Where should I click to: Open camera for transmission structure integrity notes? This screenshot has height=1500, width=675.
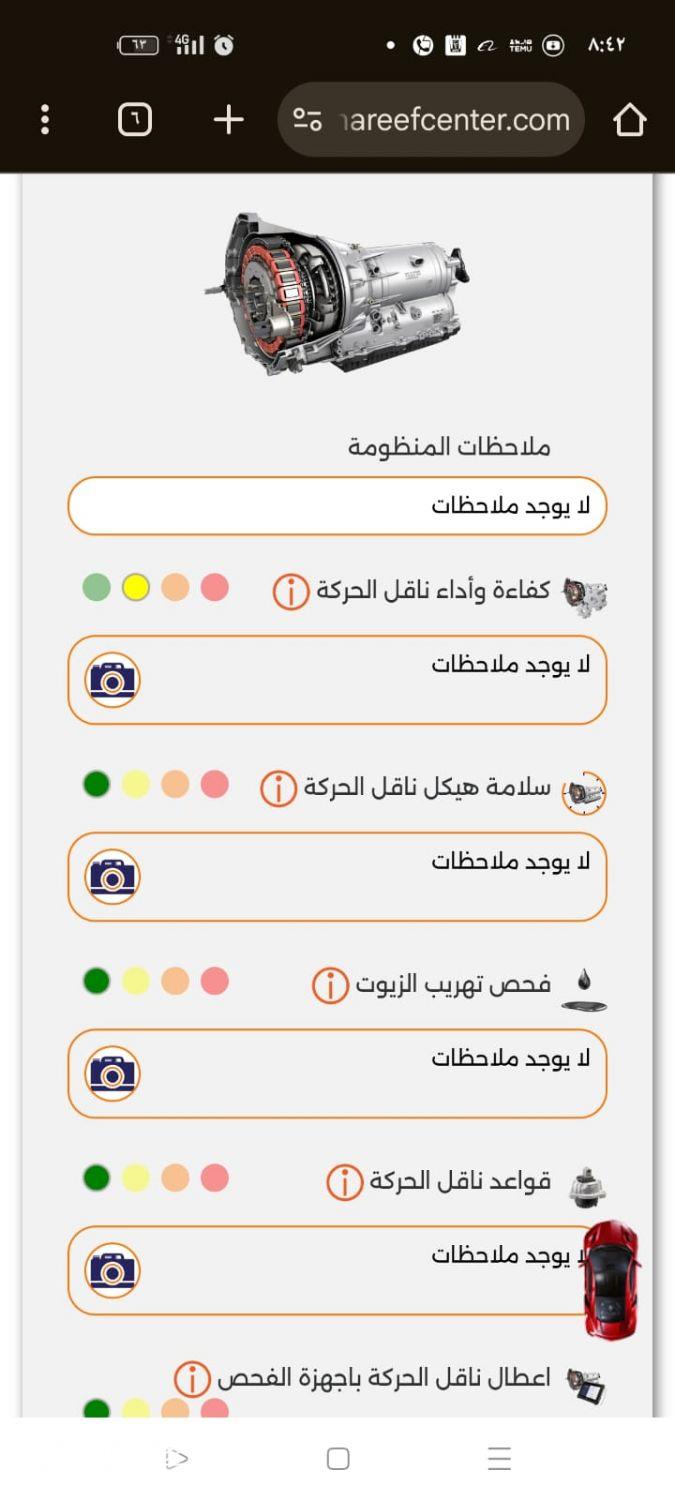112,877
